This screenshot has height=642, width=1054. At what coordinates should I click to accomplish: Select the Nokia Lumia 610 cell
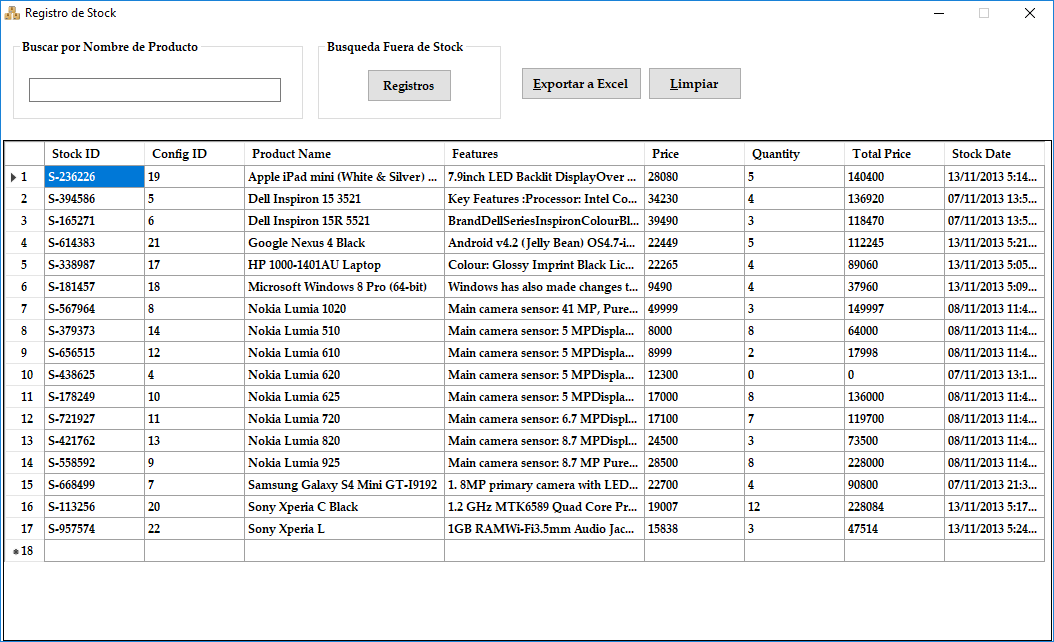coord(344,353)
